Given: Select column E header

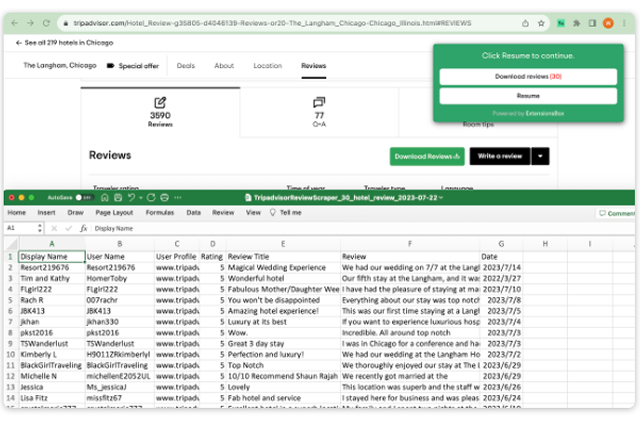Looking at the screenshot, I should point(283,244).
